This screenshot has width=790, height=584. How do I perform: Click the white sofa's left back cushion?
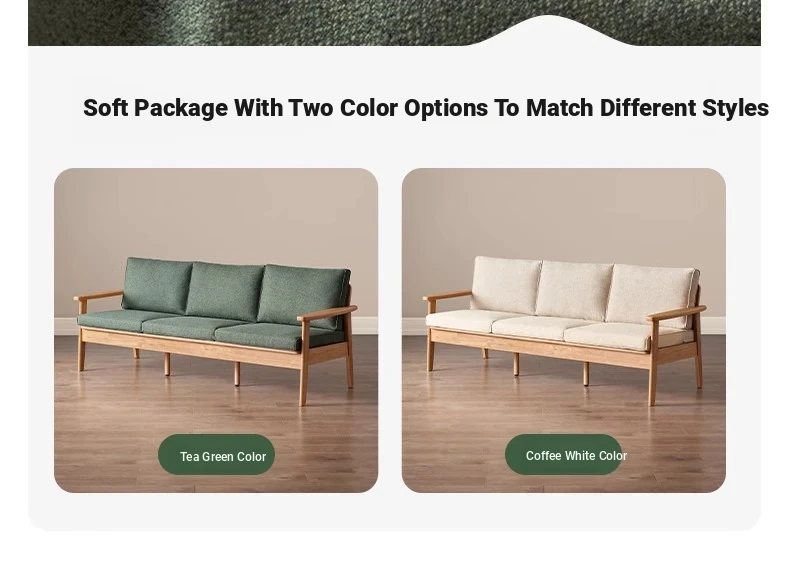point(505,284)
